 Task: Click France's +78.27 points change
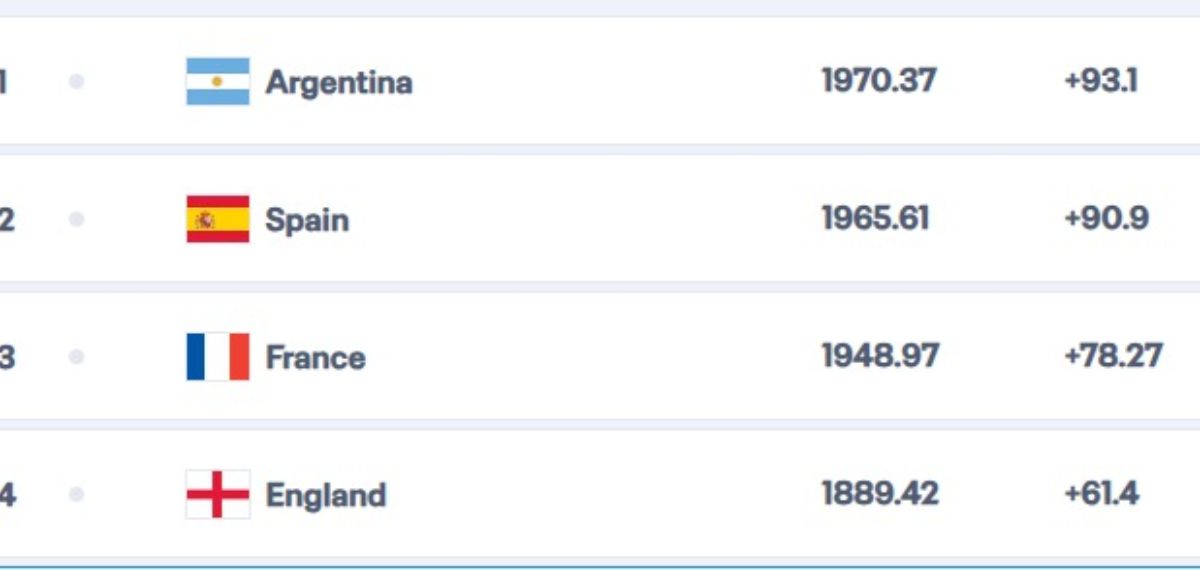(x=1113, y=356)
